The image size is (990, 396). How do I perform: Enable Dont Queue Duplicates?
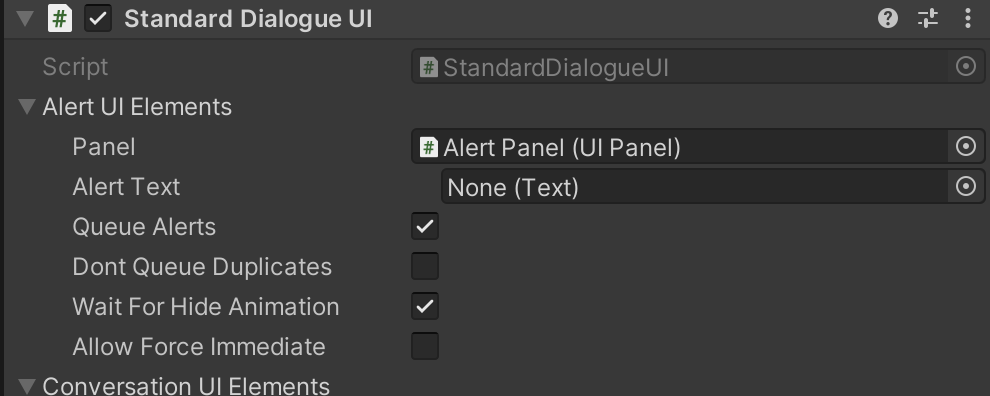(x=425, y=266)
